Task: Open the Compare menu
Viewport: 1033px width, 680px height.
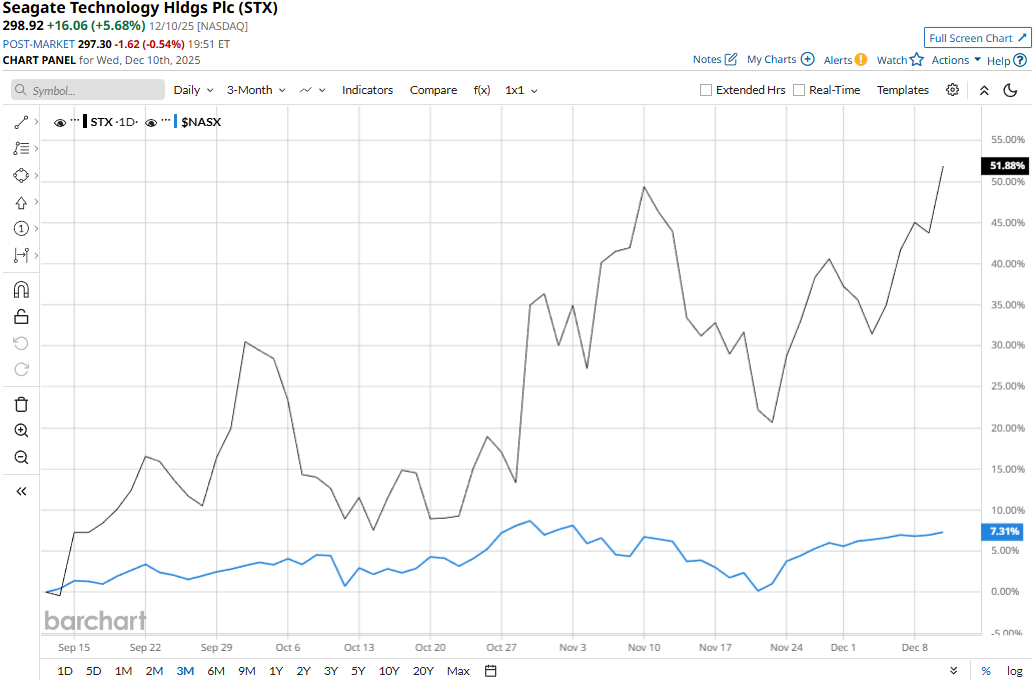Action: point(433,90)
